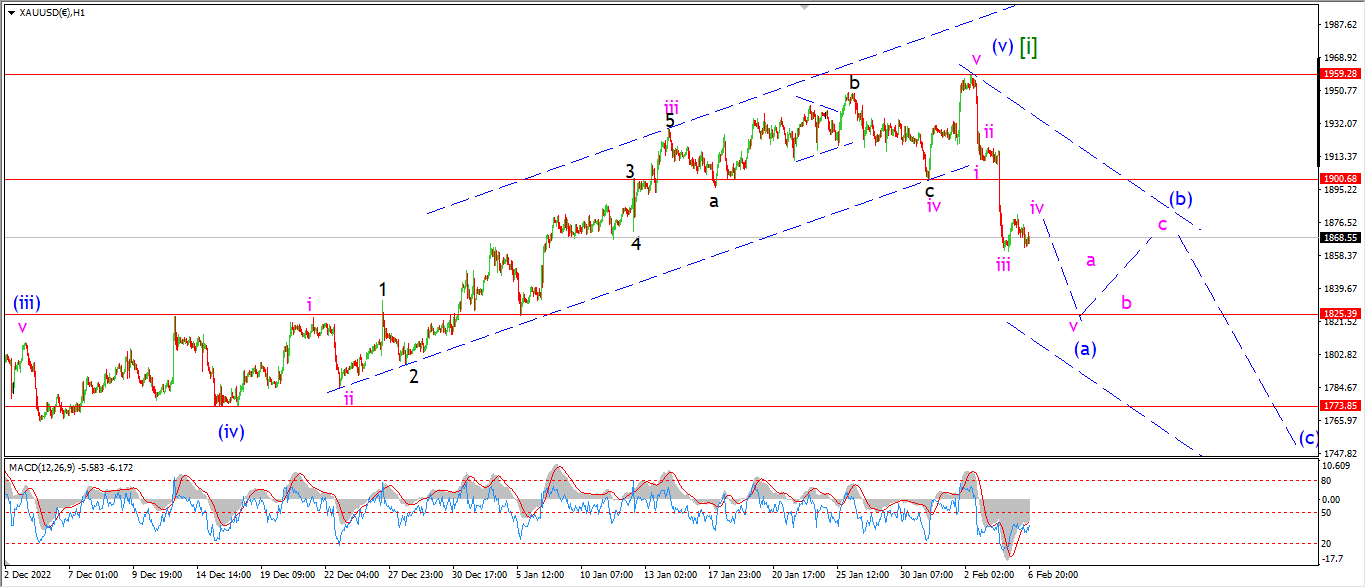Click the chart shift triangle on top edge
Screen dimensions: 1366x588
[803, 6]
